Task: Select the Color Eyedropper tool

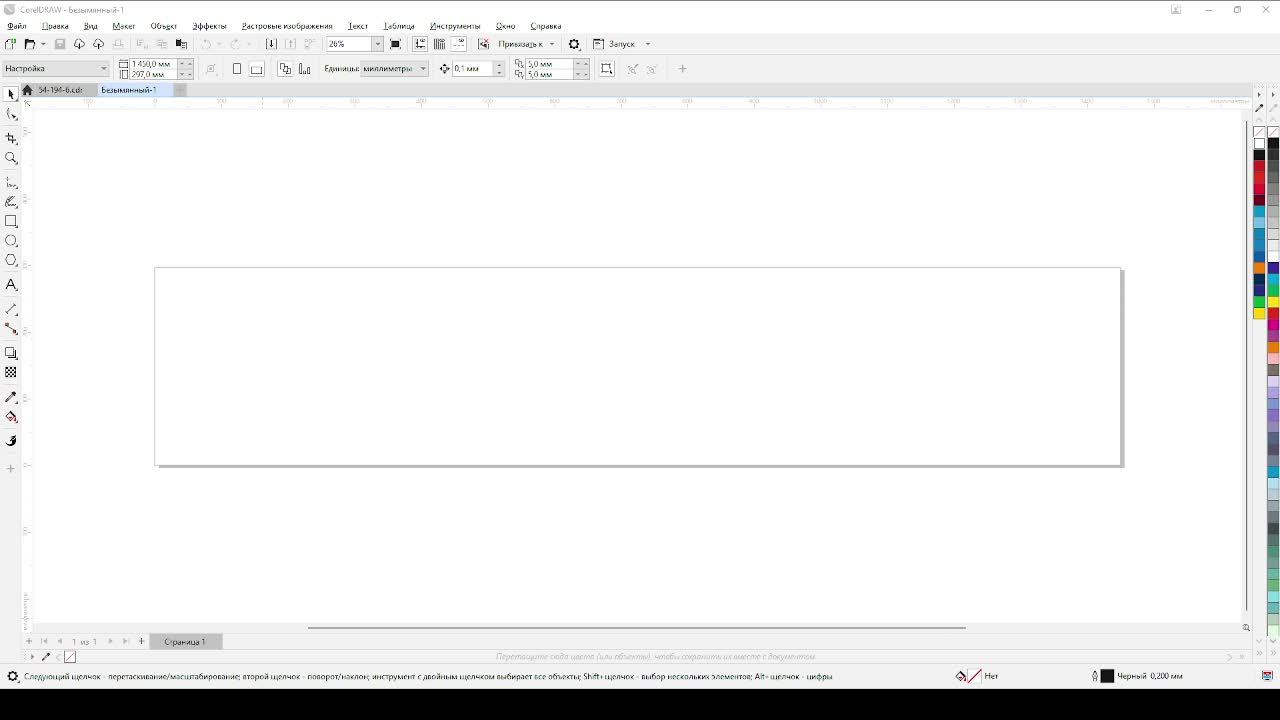Action: (11, 397)
